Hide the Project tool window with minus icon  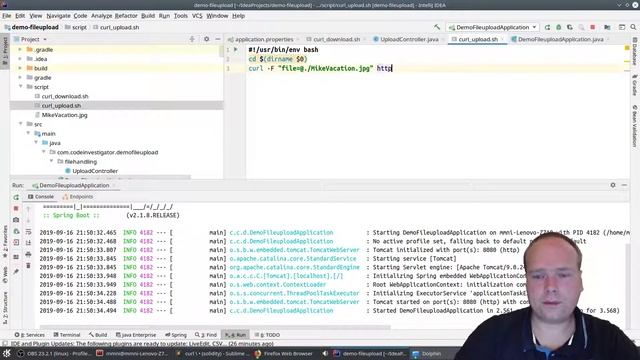(x=218, y=39)
